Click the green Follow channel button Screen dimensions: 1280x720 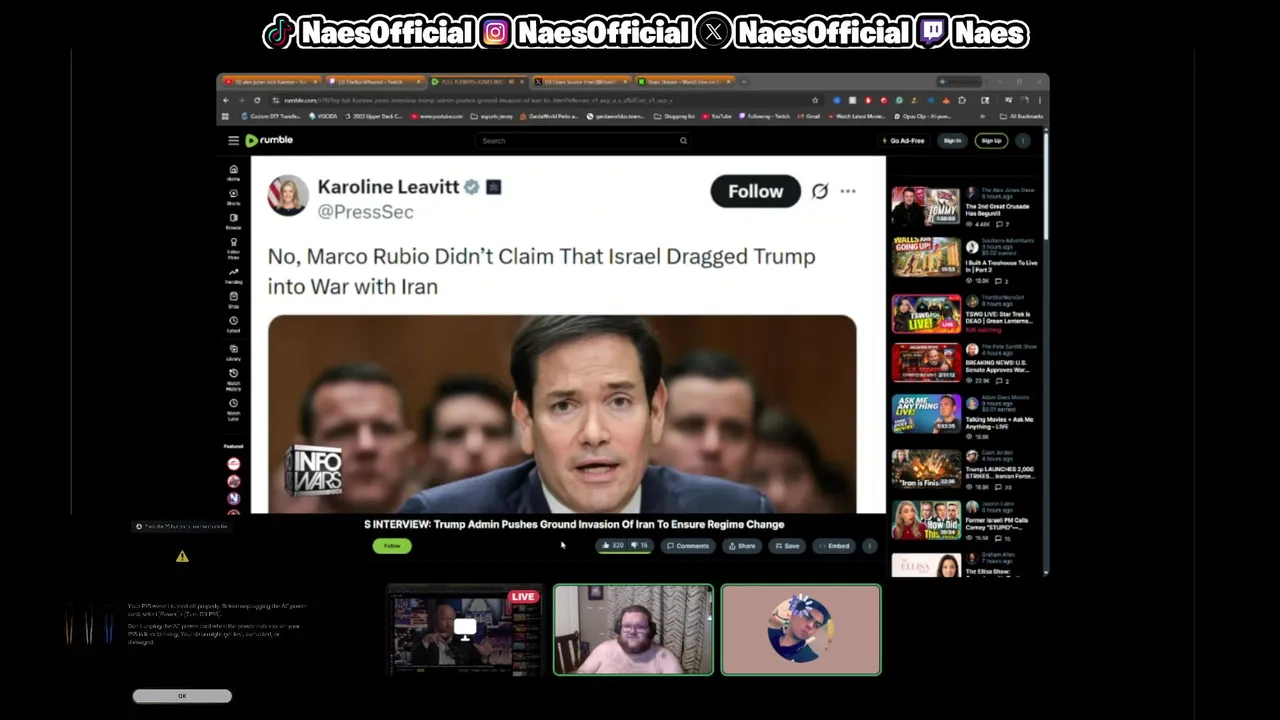pos(392,546)
